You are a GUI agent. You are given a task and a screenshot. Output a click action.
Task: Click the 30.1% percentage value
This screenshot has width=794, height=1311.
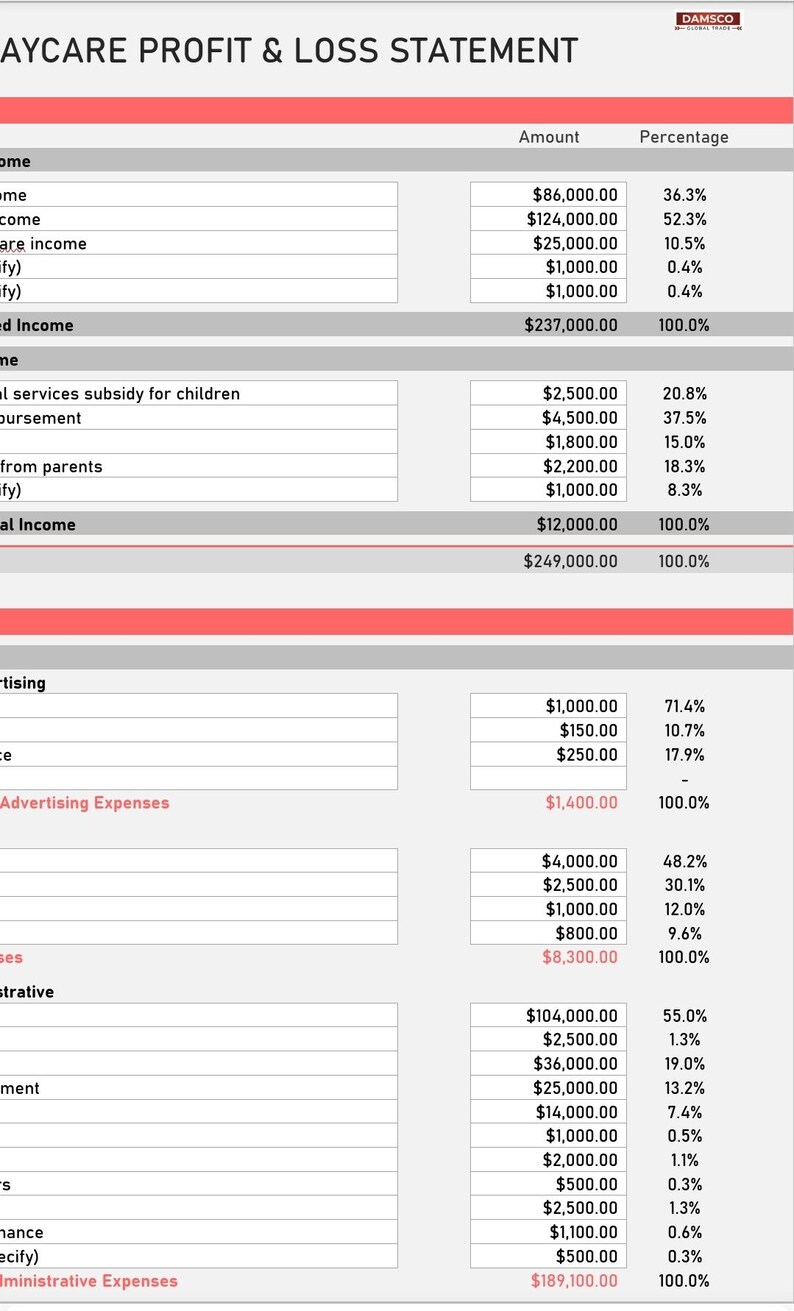point(685,885)
